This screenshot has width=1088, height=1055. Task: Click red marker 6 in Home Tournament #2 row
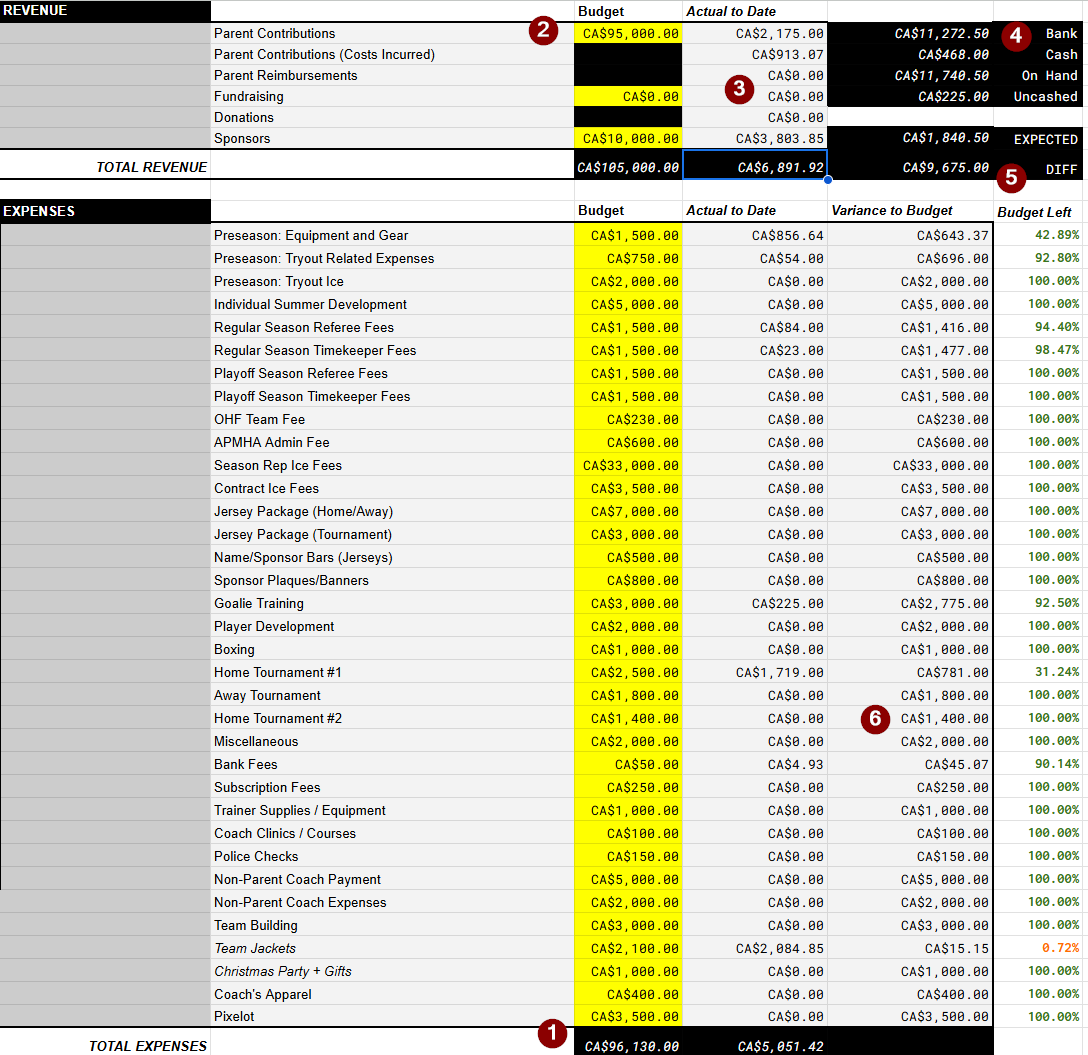pyautogui.click(x=875, y=718)
